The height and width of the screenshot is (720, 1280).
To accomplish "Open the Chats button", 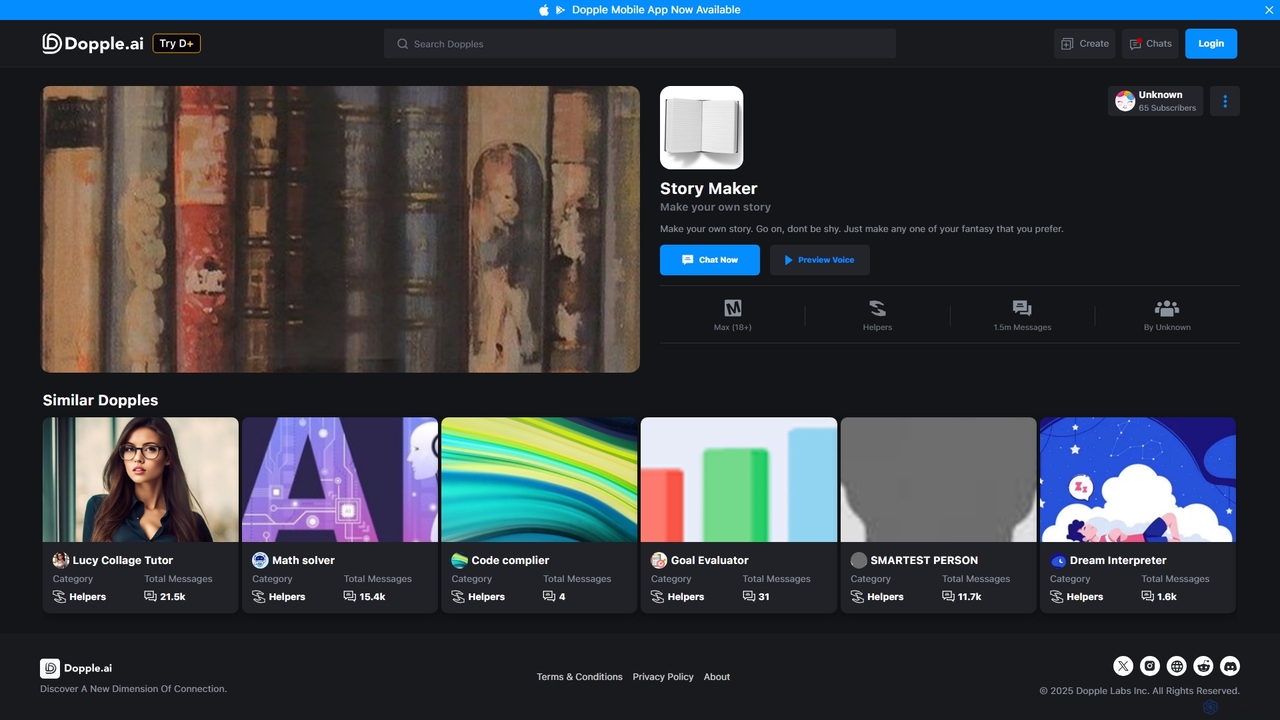I will [x=1150, y=44].
